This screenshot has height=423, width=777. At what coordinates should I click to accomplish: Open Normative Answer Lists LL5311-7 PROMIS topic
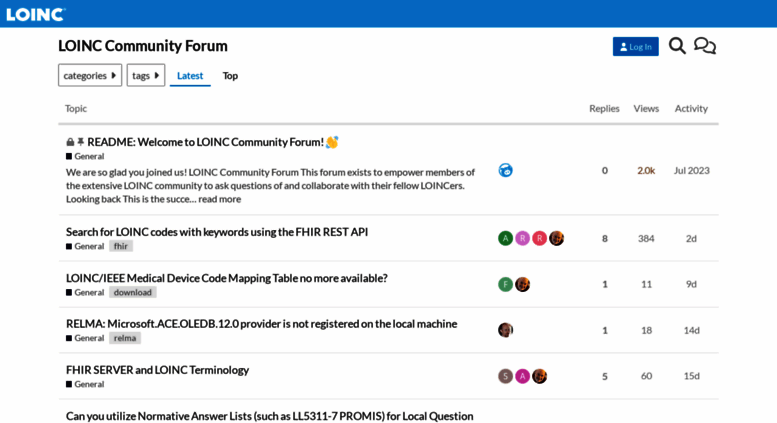[269, 416]
